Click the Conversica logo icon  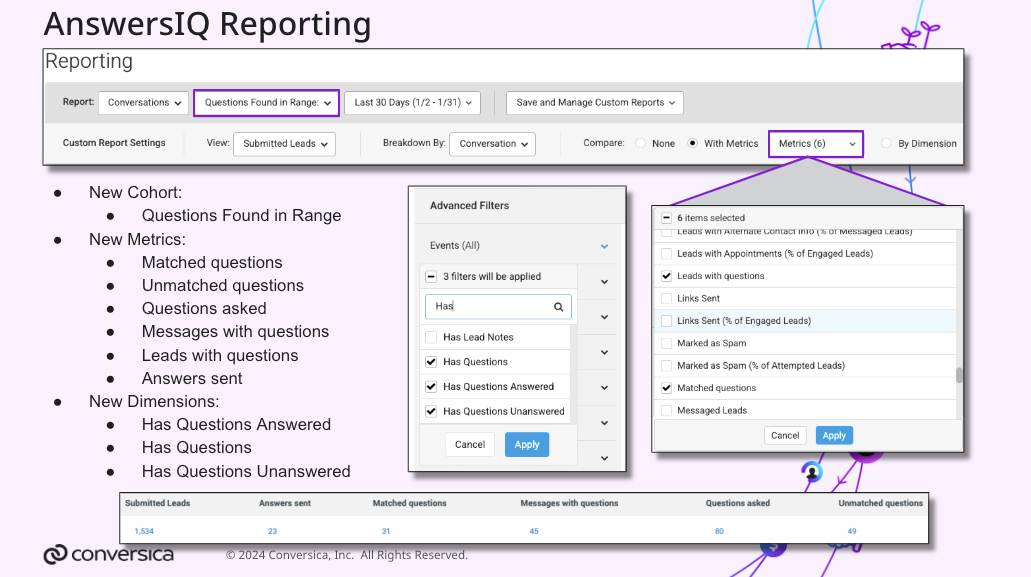click(x=55, y=555)
